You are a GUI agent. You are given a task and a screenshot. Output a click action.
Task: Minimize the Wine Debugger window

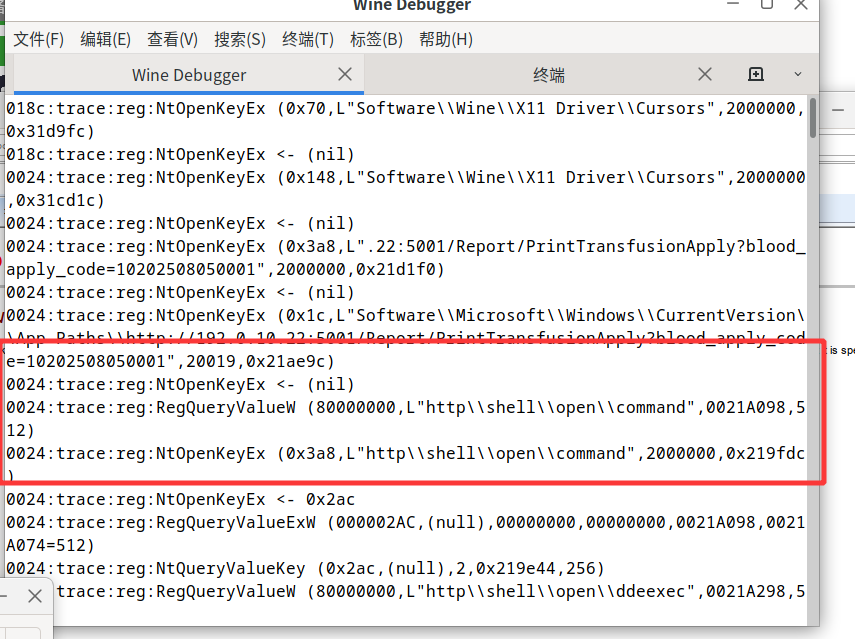pyautogui.click(x=733, y=4)
